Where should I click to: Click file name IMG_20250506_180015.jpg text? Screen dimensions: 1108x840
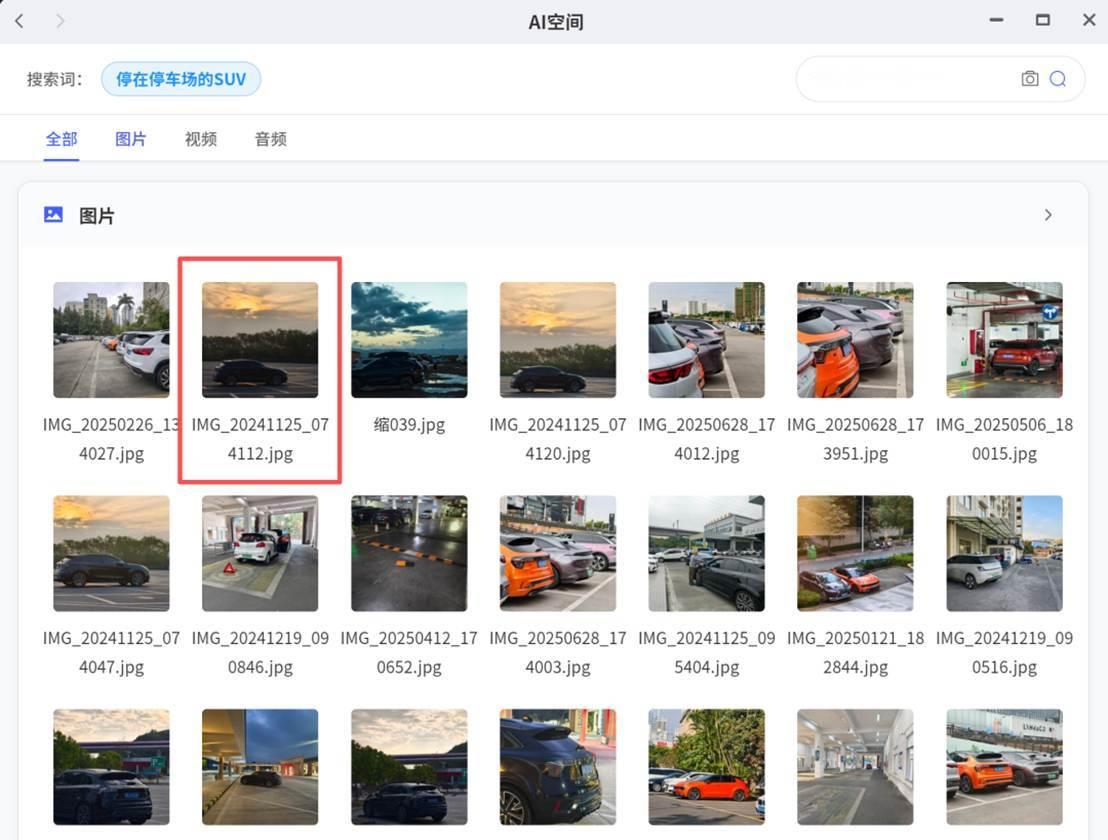[1004, 439]
